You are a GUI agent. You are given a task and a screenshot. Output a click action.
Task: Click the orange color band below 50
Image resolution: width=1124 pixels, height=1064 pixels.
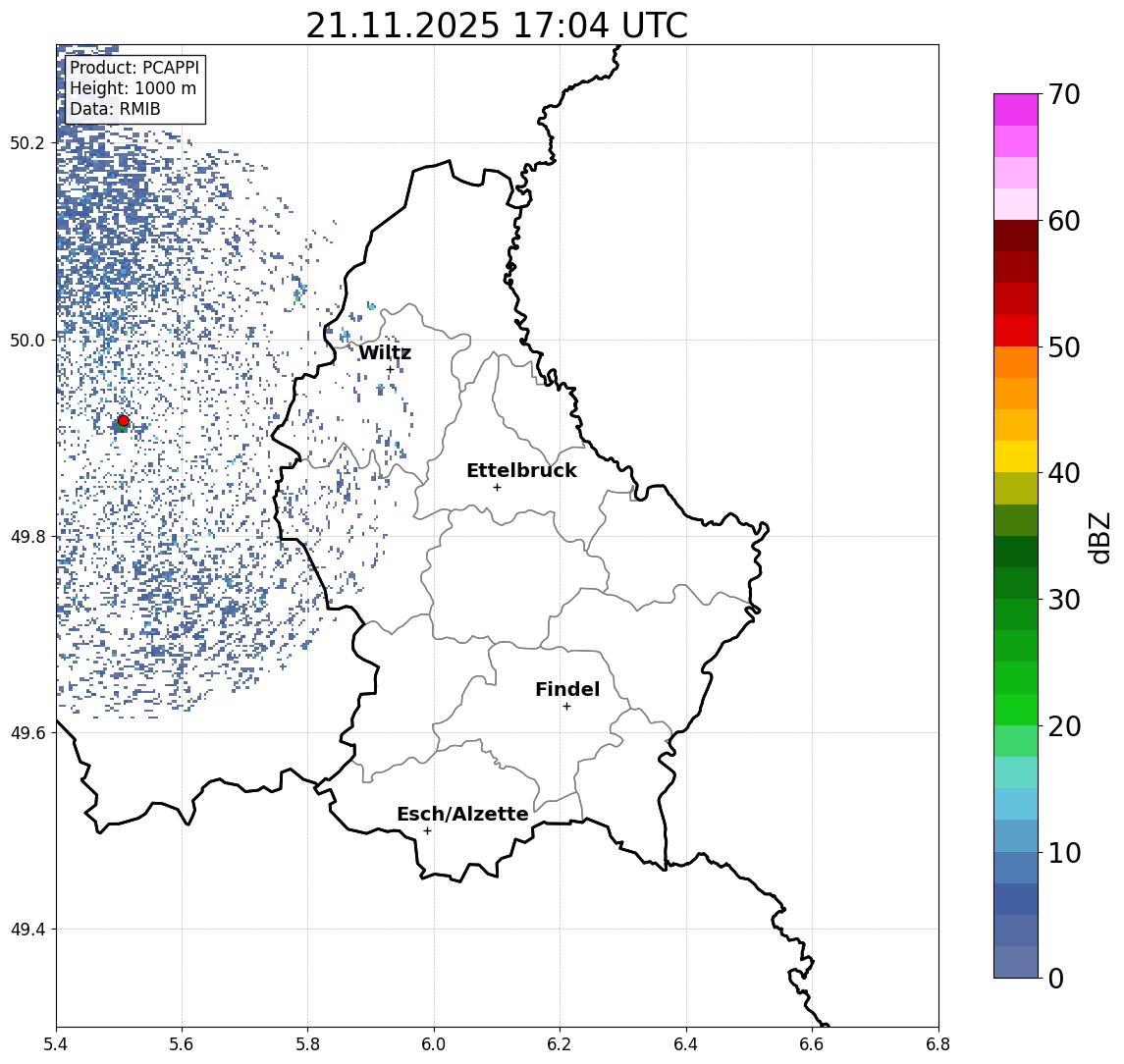click(x=1016, y=362)
